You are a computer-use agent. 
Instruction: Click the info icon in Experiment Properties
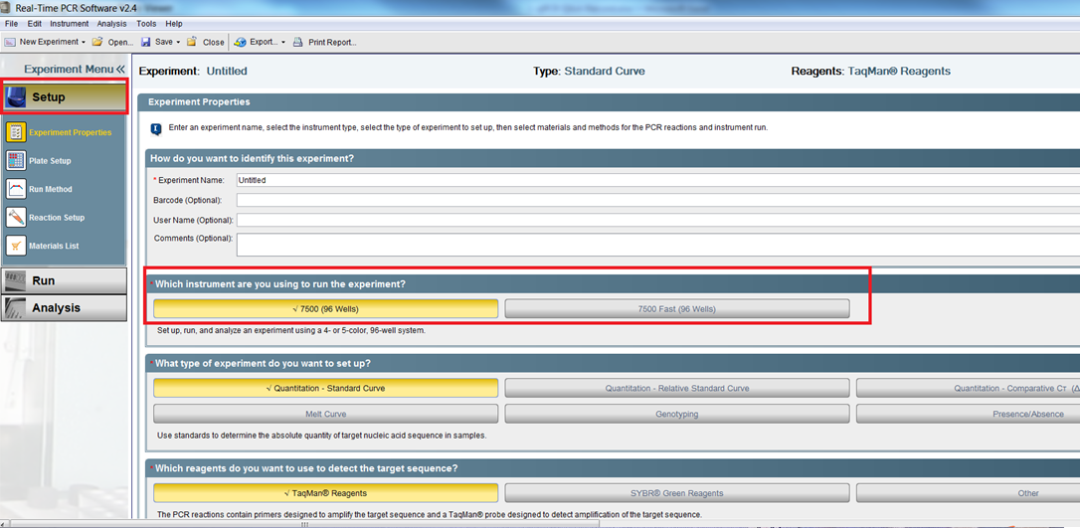[156, 129]
